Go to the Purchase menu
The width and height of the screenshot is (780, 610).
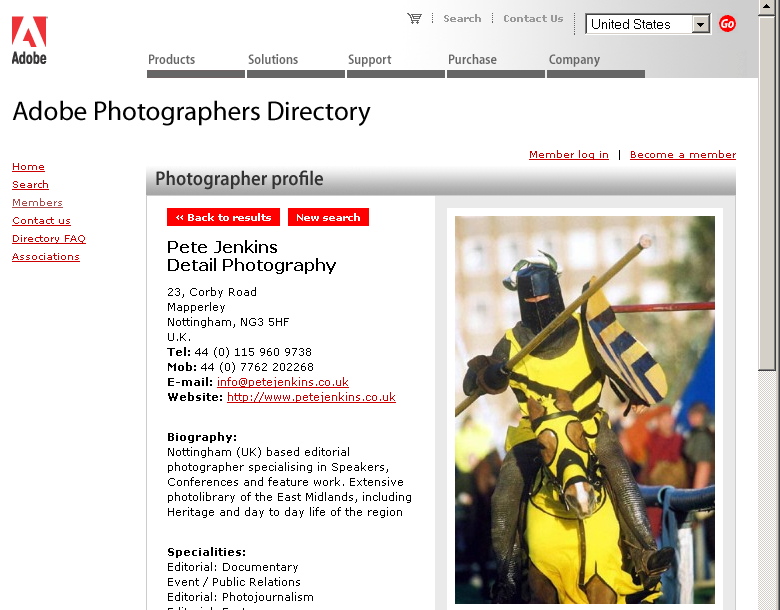pyautogui.click(x=472, y=60)
